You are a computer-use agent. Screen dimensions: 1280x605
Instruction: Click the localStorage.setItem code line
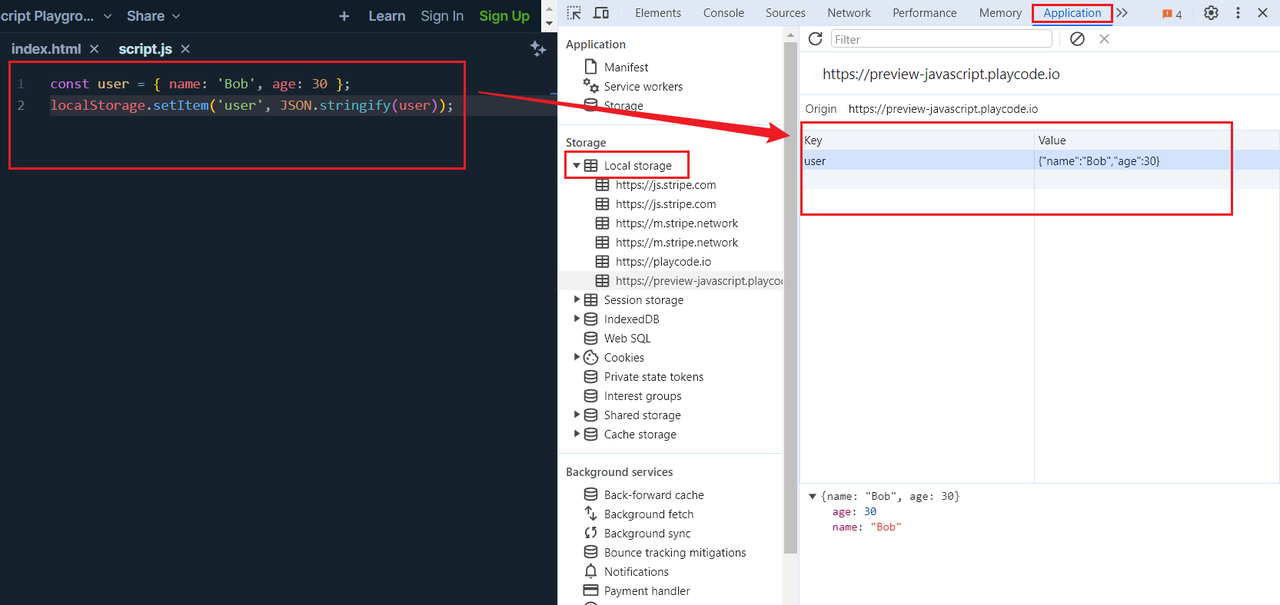(251, 105)
